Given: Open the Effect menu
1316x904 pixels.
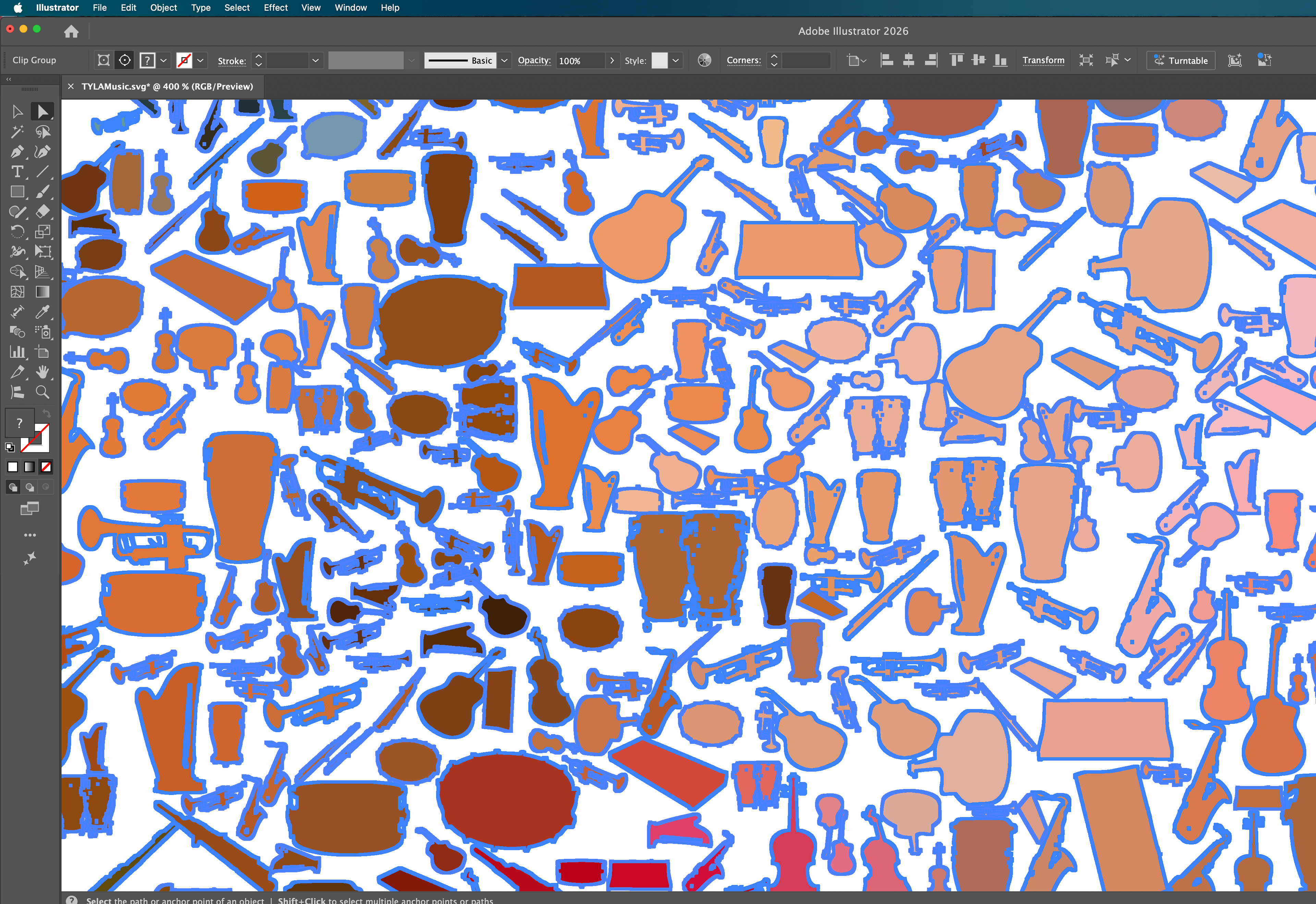Looking at the screenshot, I should click(275, 8).
